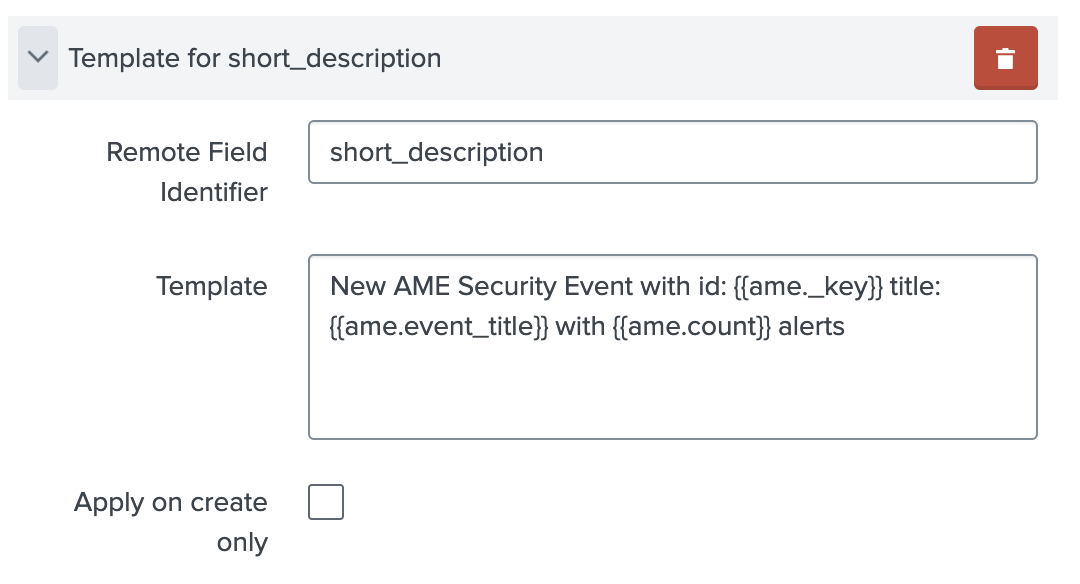Click the Template field label
The image size is (1080, 584).
click(212, 286)
